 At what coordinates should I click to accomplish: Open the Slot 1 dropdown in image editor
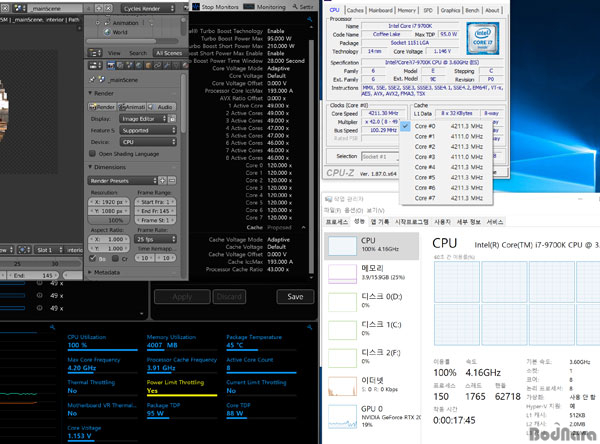click(49, 250)
